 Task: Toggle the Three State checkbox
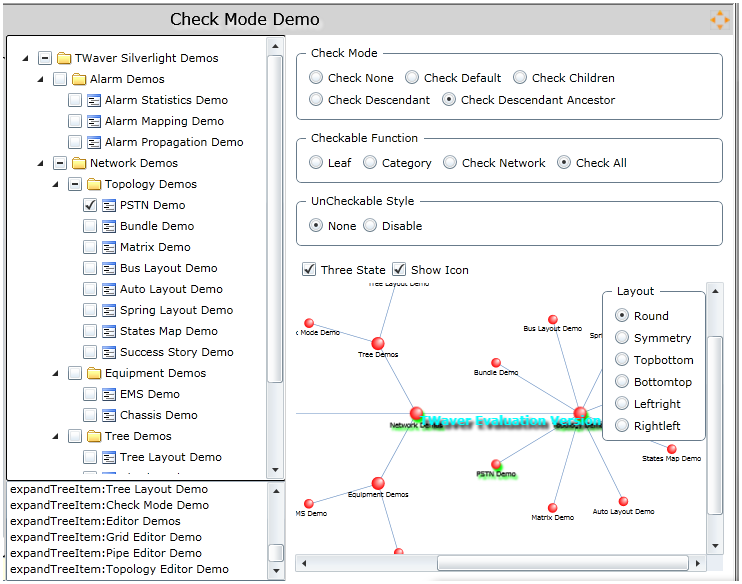click(x=309, y=270)
